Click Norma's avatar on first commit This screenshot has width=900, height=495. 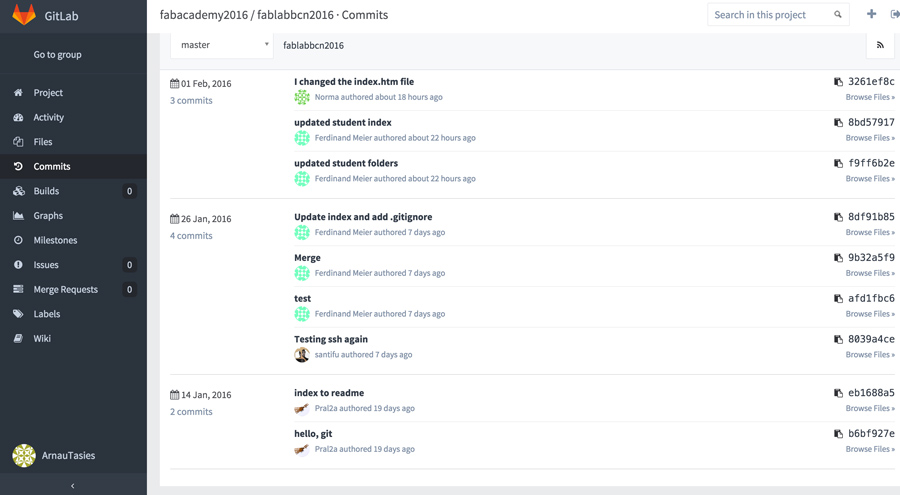tap(302, 98)
